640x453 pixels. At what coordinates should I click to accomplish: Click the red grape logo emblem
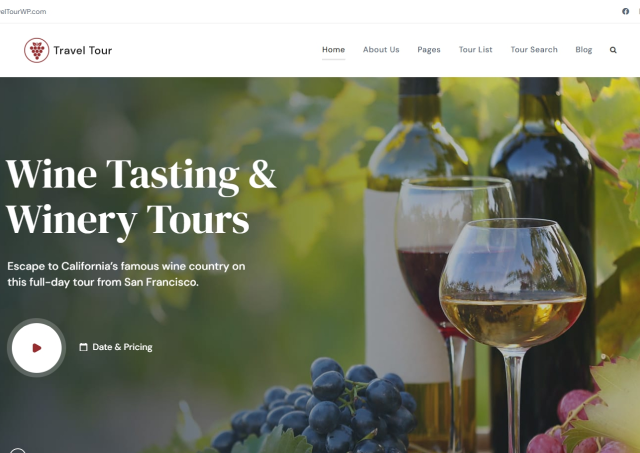37,50
